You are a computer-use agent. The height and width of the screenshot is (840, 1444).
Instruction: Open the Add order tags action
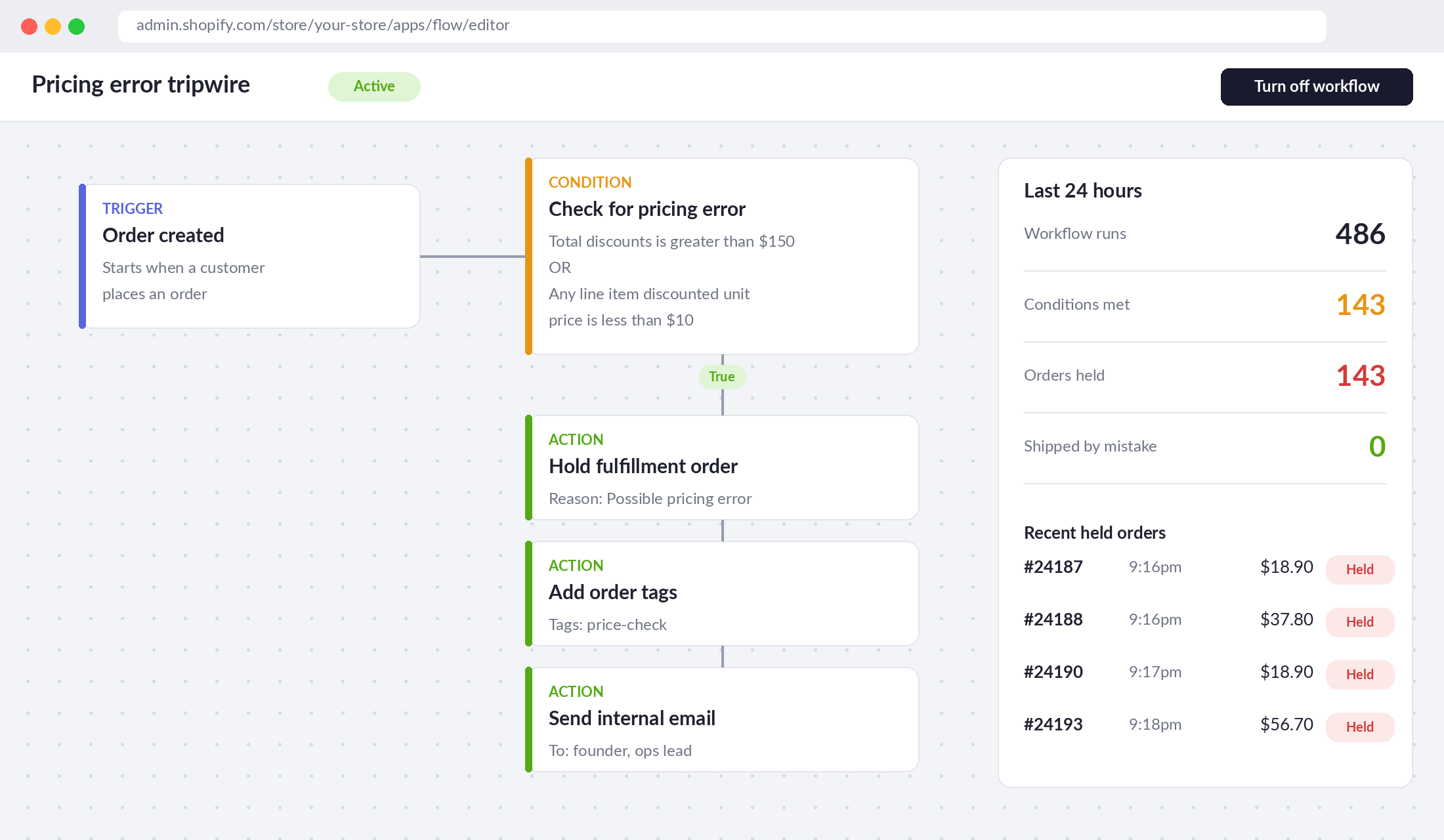(722, 593)
